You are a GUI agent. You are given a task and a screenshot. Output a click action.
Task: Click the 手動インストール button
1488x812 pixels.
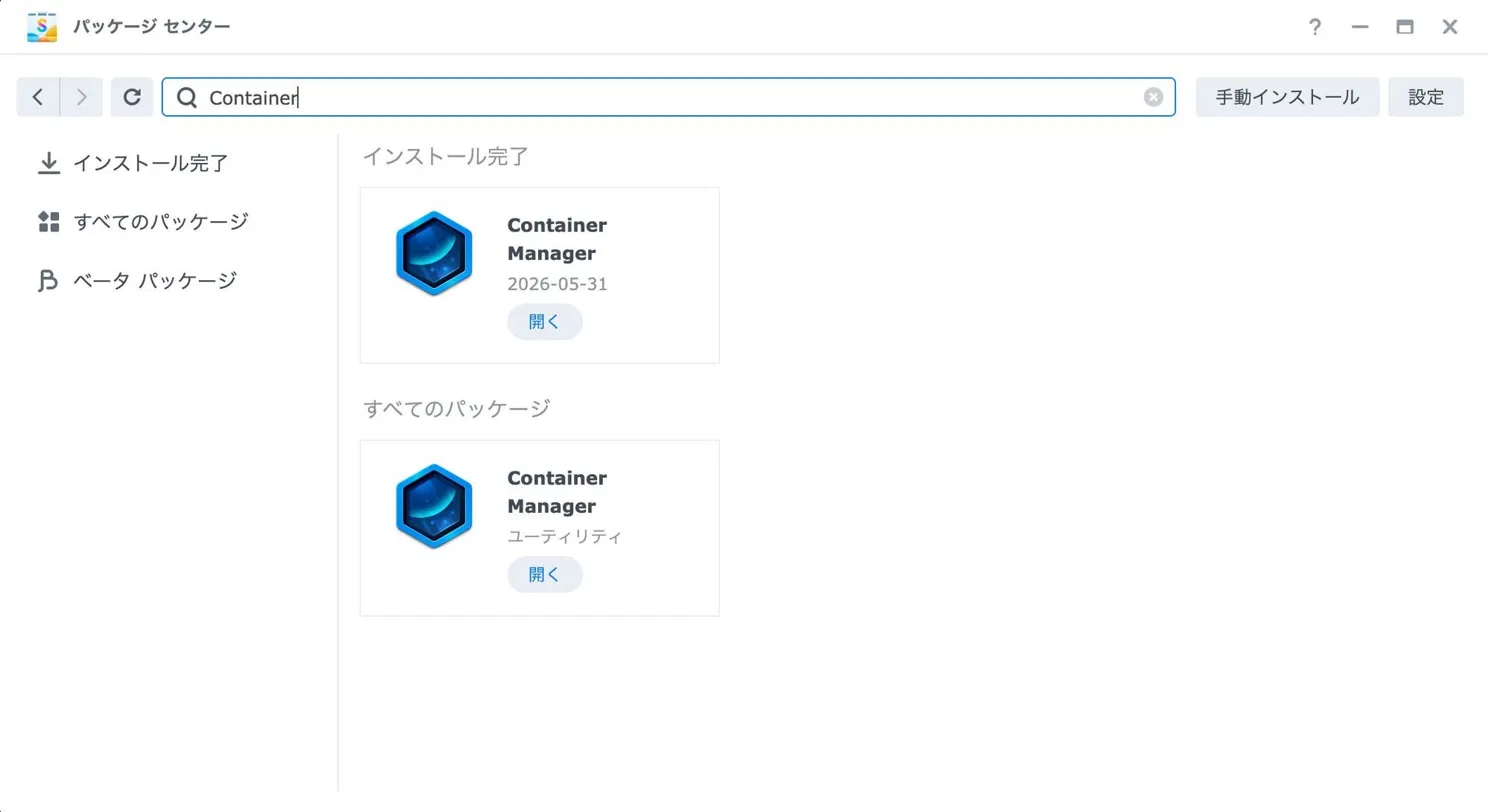coord(1288,97)
